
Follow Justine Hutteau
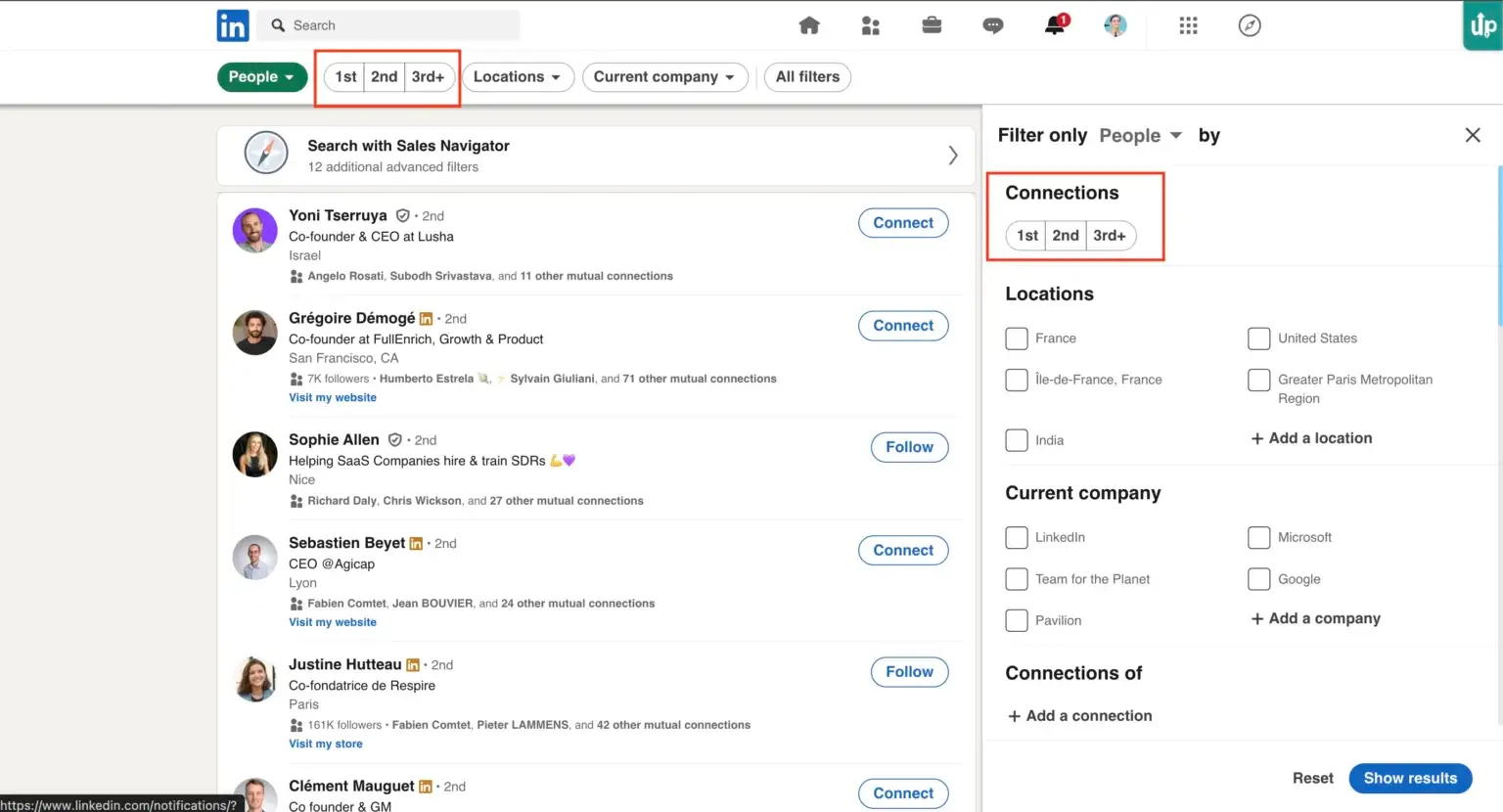tap(909, 672)
